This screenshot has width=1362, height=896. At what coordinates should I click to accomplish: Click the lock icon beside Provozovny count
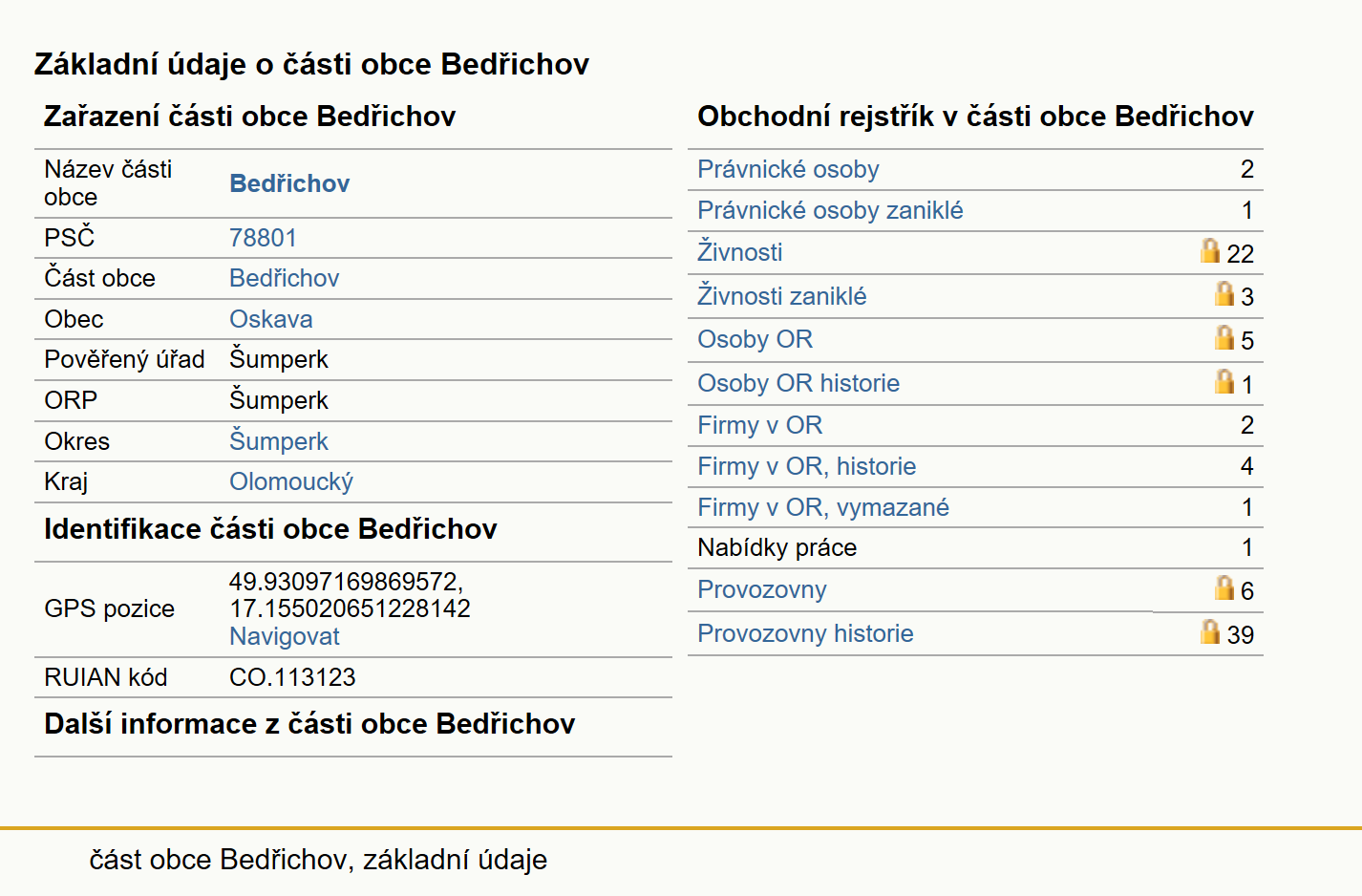tap(1224, 587)
